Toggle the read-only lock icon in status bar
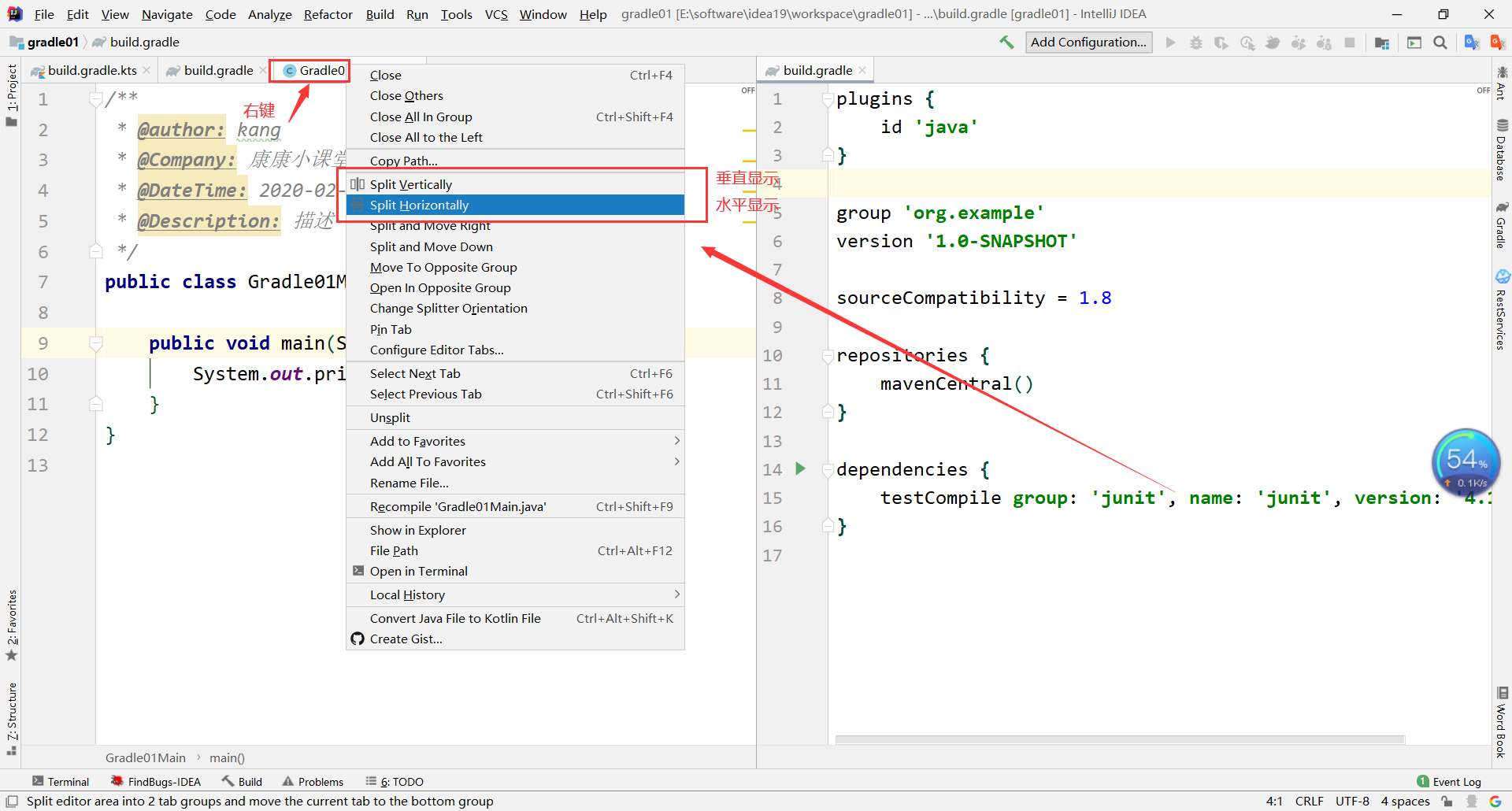 (x=1447, y=801)
